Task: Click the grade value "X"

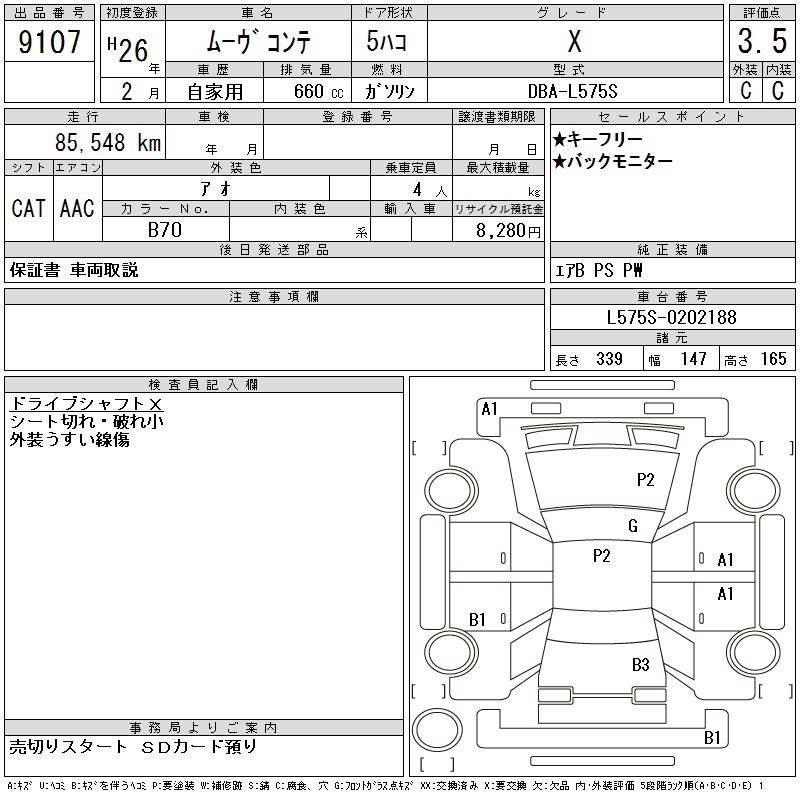Action: click(x=574, y=41)
